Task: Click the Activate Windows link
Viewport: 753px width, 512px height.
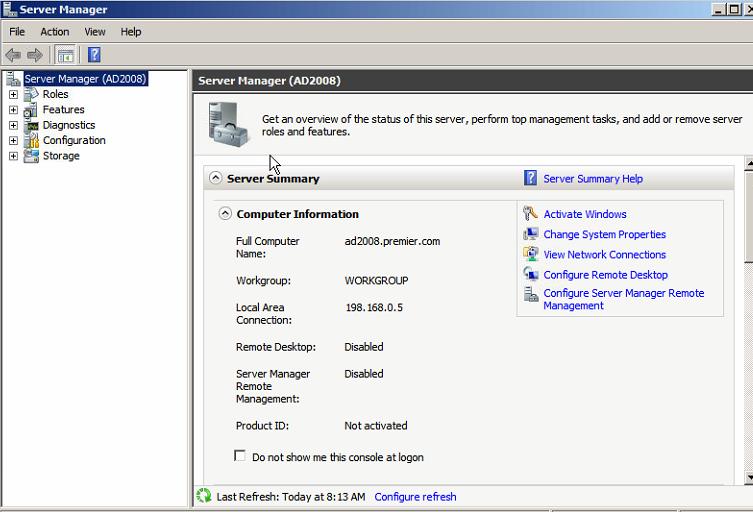Action: pos(585,214)
